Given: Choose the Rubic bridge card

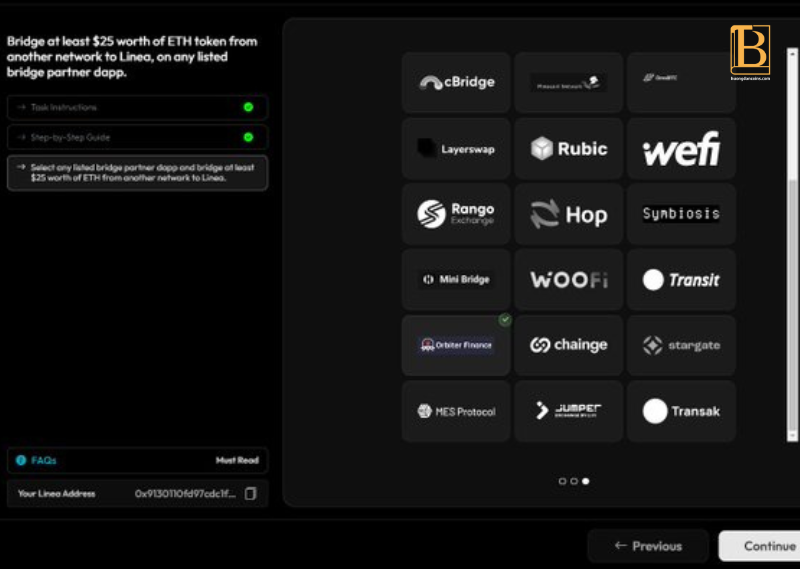Looking at the screenshot, I should pyautogui.click(x=568, y=149).
